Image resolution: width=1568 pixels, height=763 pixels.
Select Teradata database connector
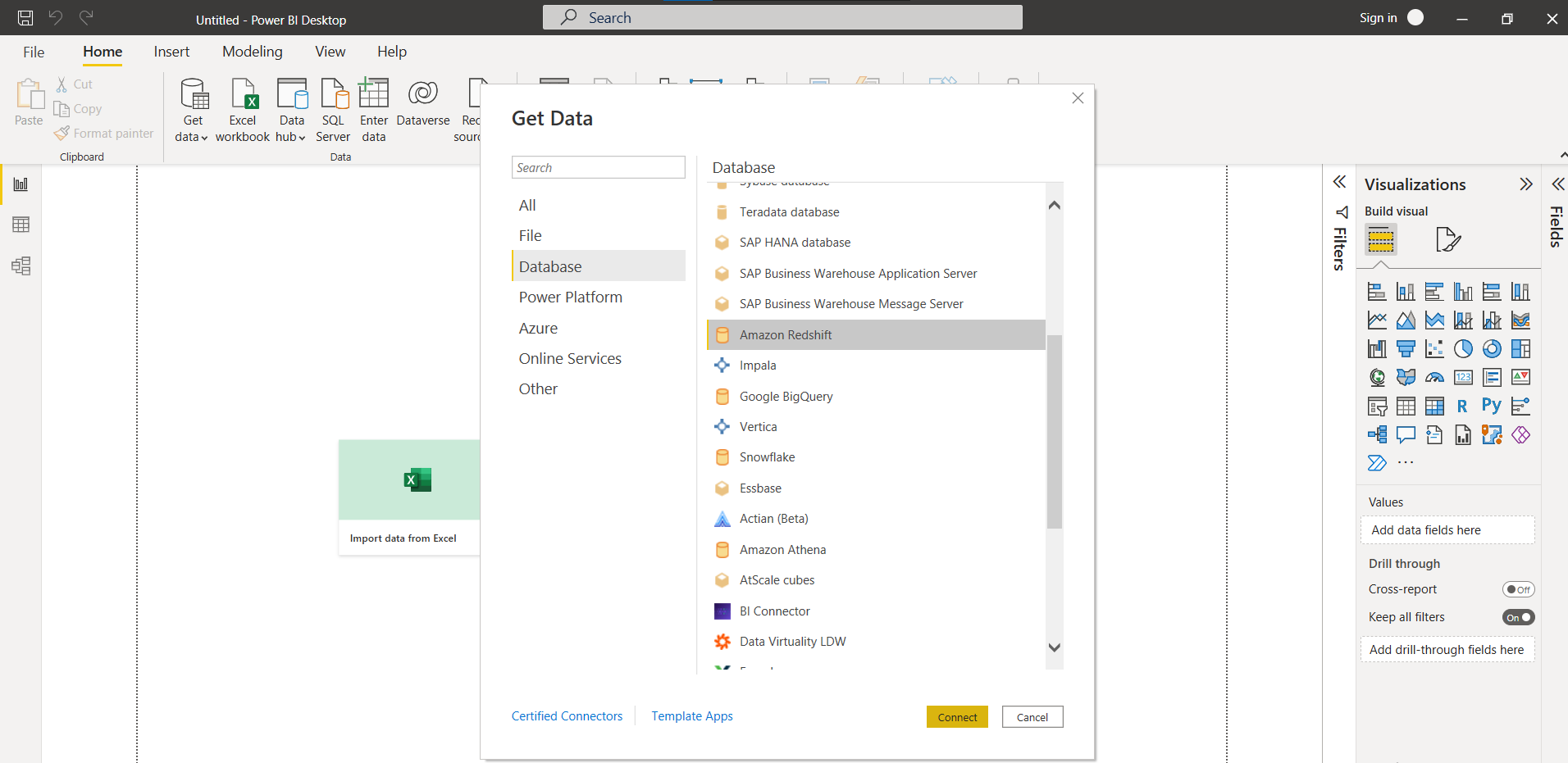click(876, 211)
